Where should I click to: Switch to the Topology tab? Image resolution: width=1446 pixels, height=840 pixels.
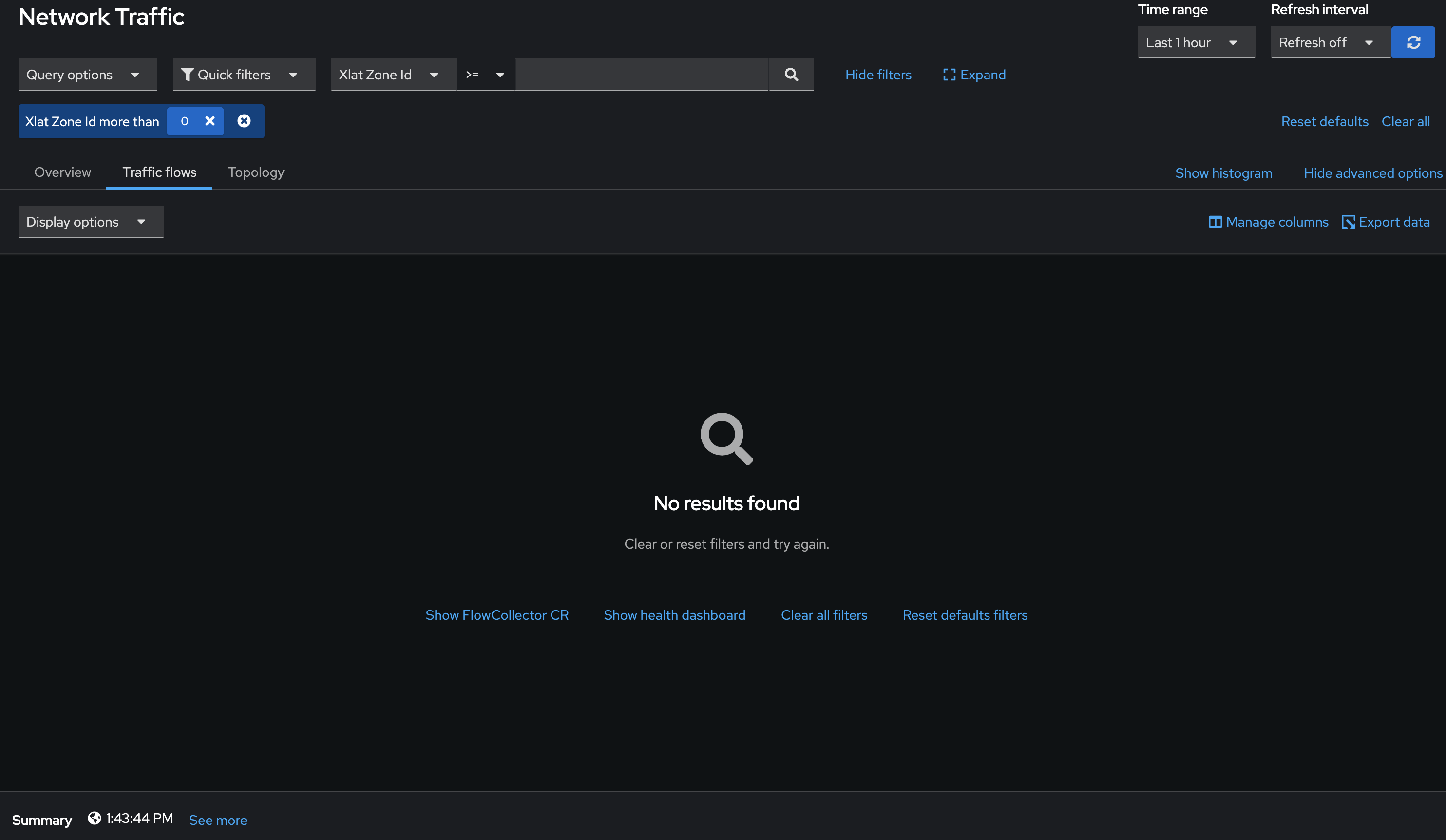[x=256, y=172]
